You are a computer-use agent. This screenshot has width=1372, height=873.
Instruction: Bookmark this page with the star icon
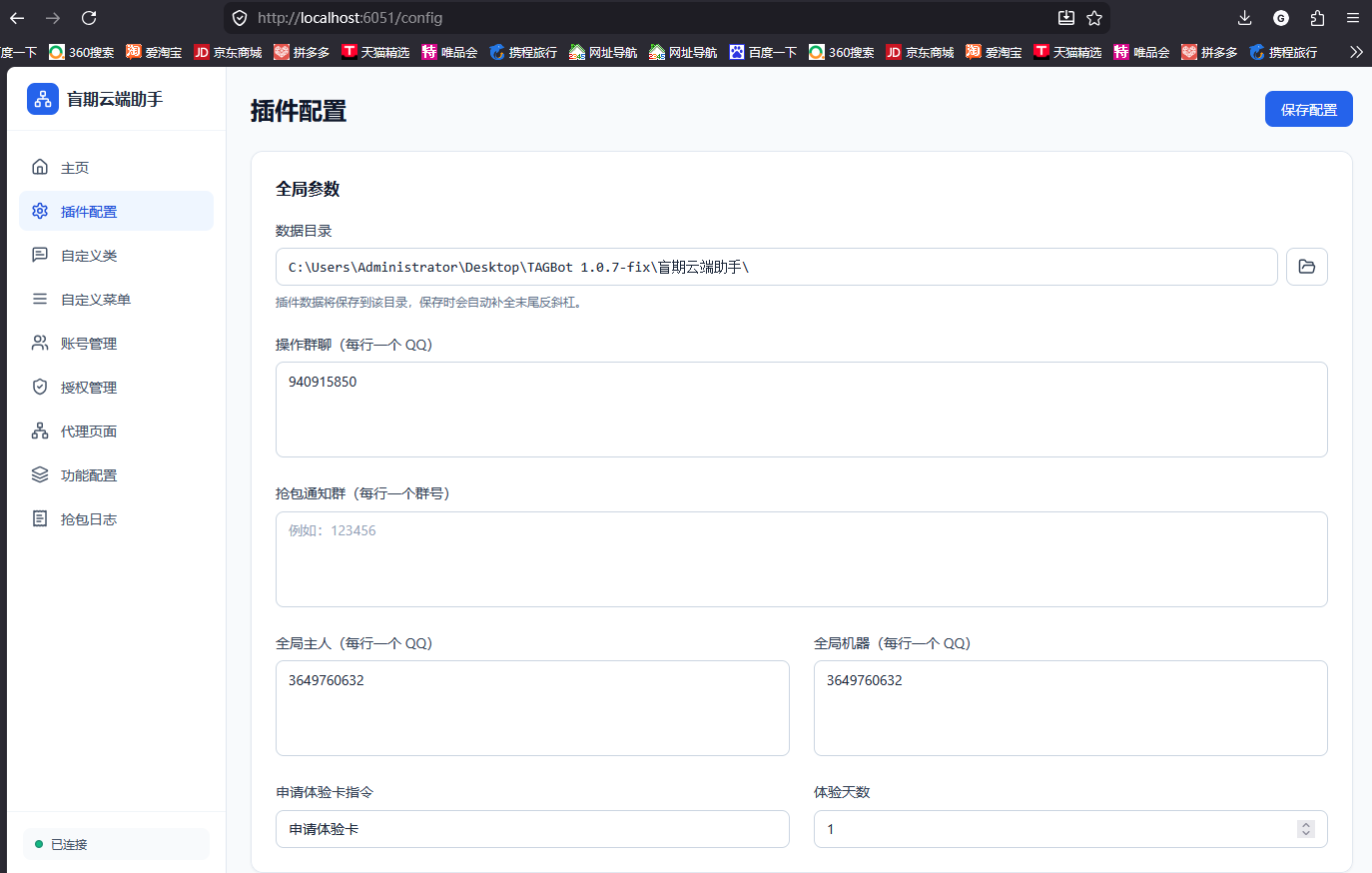click(1094, 18)
